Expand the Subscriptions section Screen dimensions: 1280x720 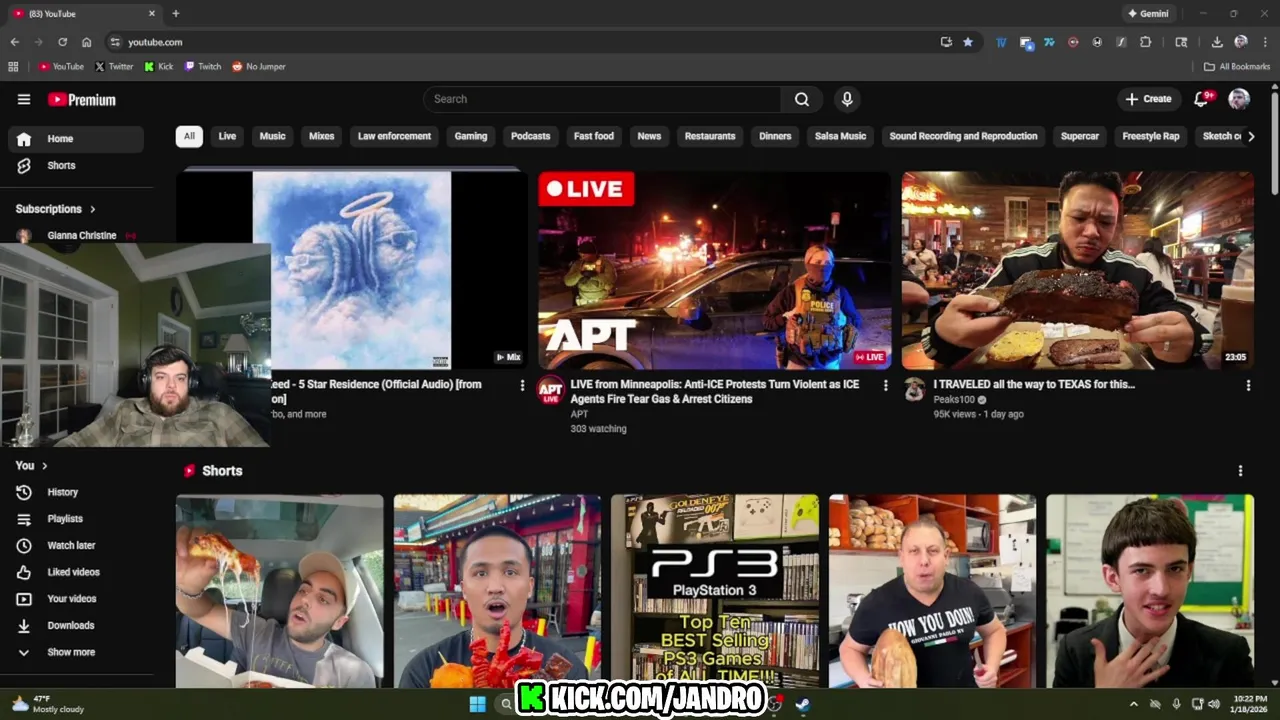point(56,209)
